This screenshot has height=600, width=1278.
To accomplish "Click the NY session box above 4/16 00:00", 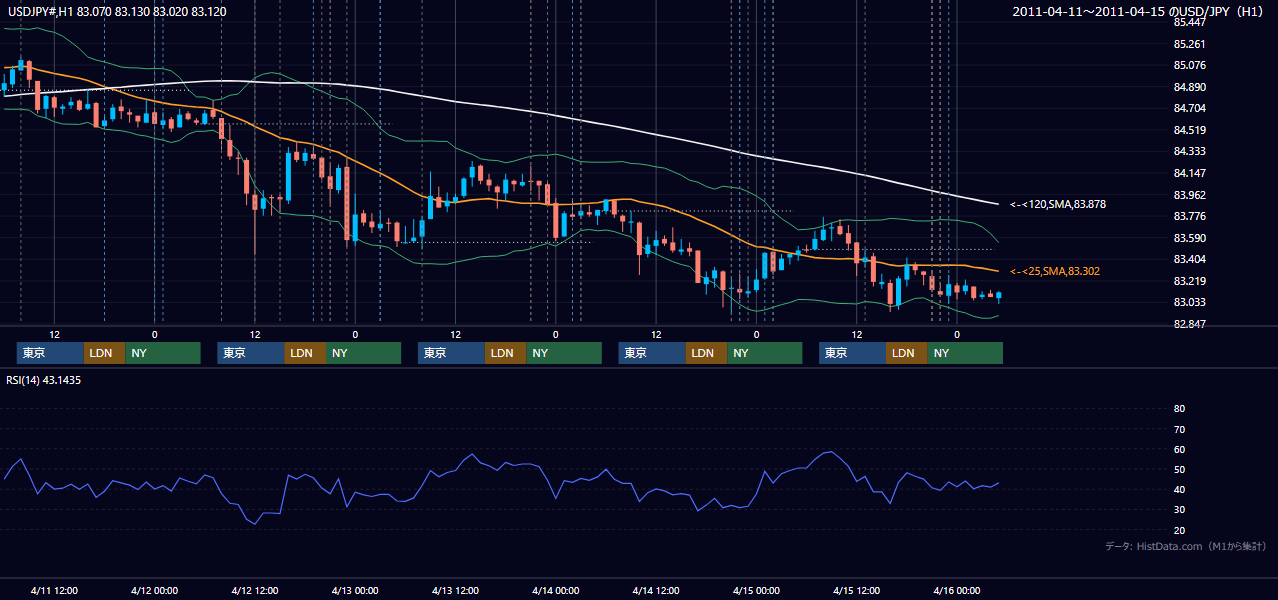I will pyautogui.click(x=964, y=353).
